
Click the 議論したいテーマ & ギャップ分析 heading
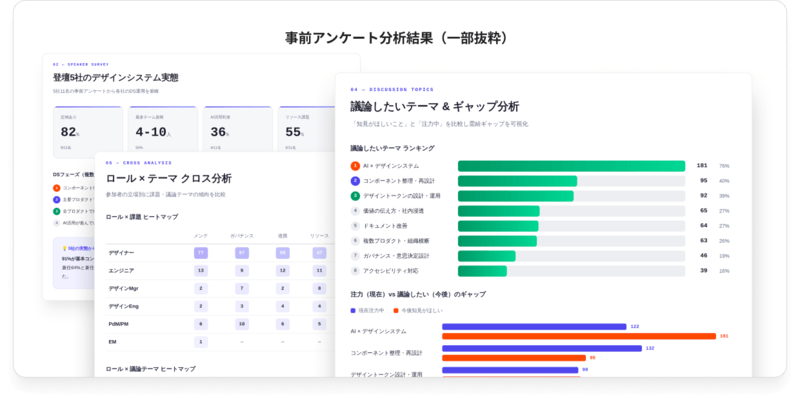tap(435, 107)
